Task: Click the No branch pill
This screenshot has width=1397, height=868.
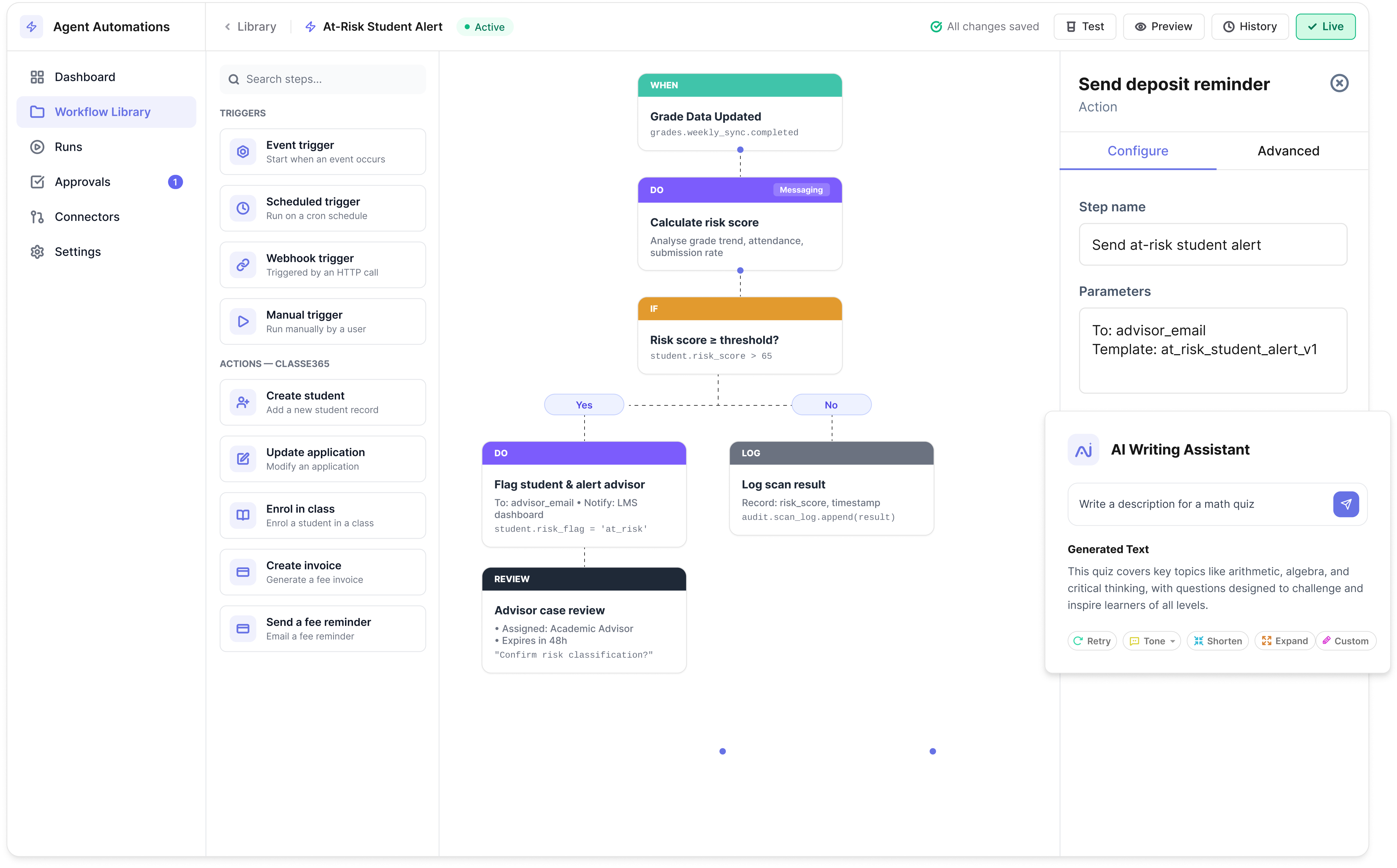Action: pyautogui.click(x=831, y=405)
